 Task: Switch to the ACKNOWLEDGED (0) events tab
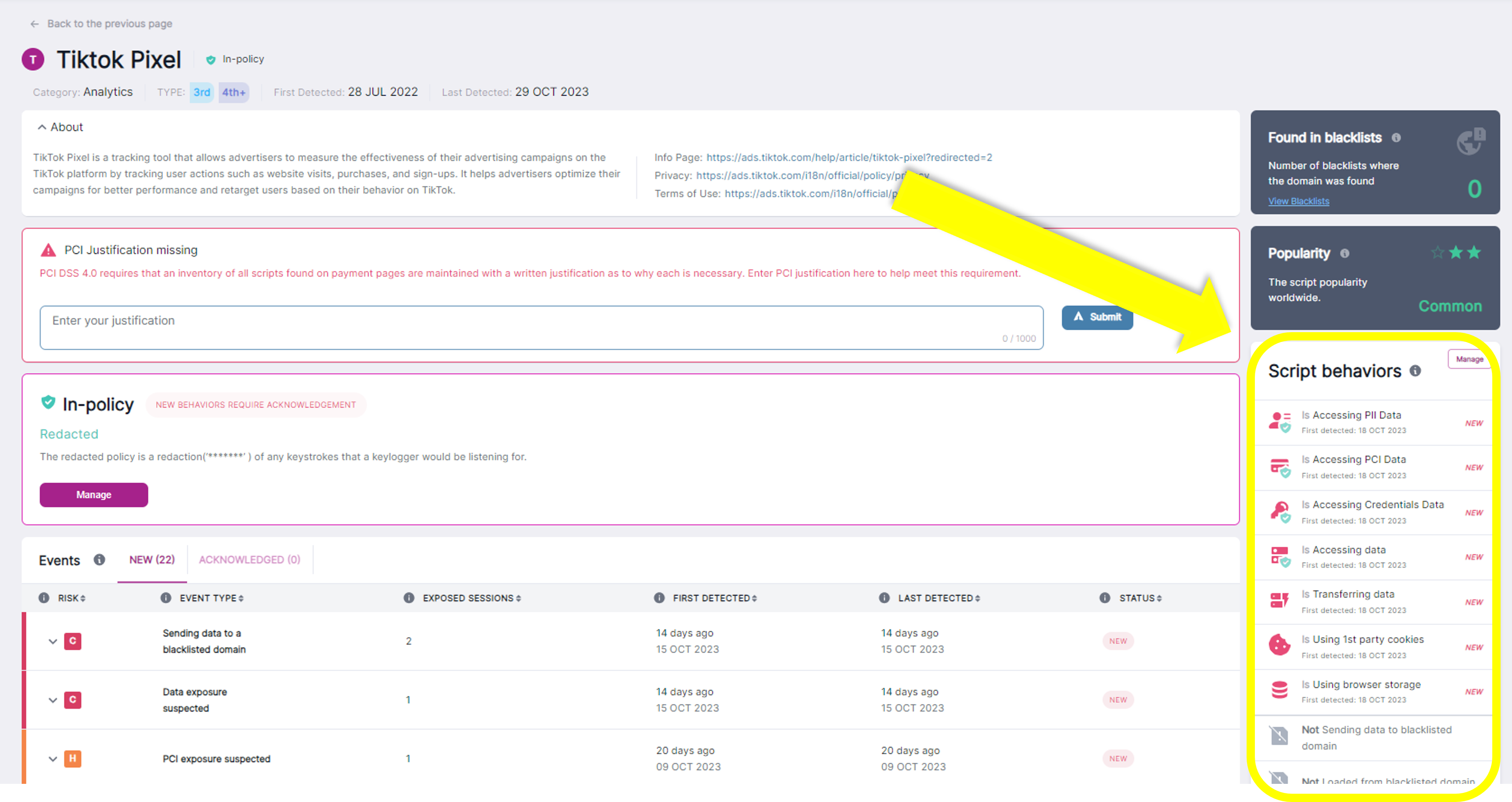[x=250, y=560]
